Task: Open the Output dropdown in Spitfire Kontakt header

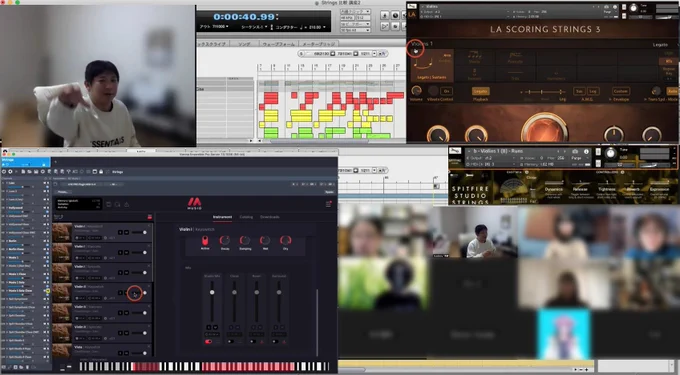Action: pyautogui.click(x=491, y=158)
